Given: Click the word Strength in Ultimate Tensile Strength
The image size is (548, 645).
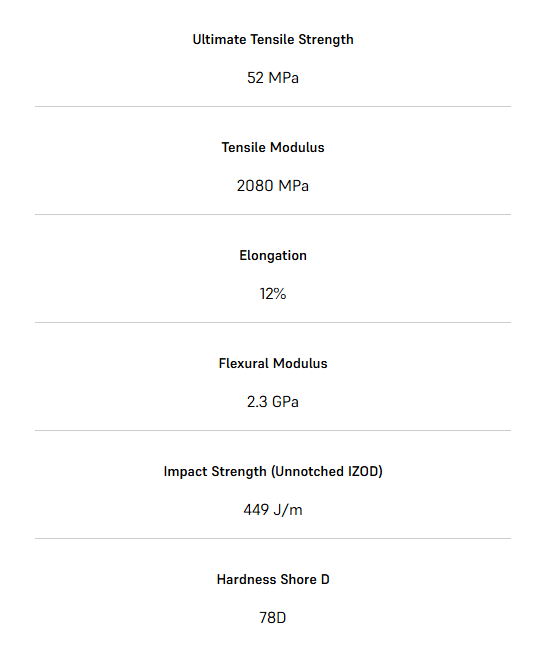Looking at the screenshot, I should tap(326, 40).
